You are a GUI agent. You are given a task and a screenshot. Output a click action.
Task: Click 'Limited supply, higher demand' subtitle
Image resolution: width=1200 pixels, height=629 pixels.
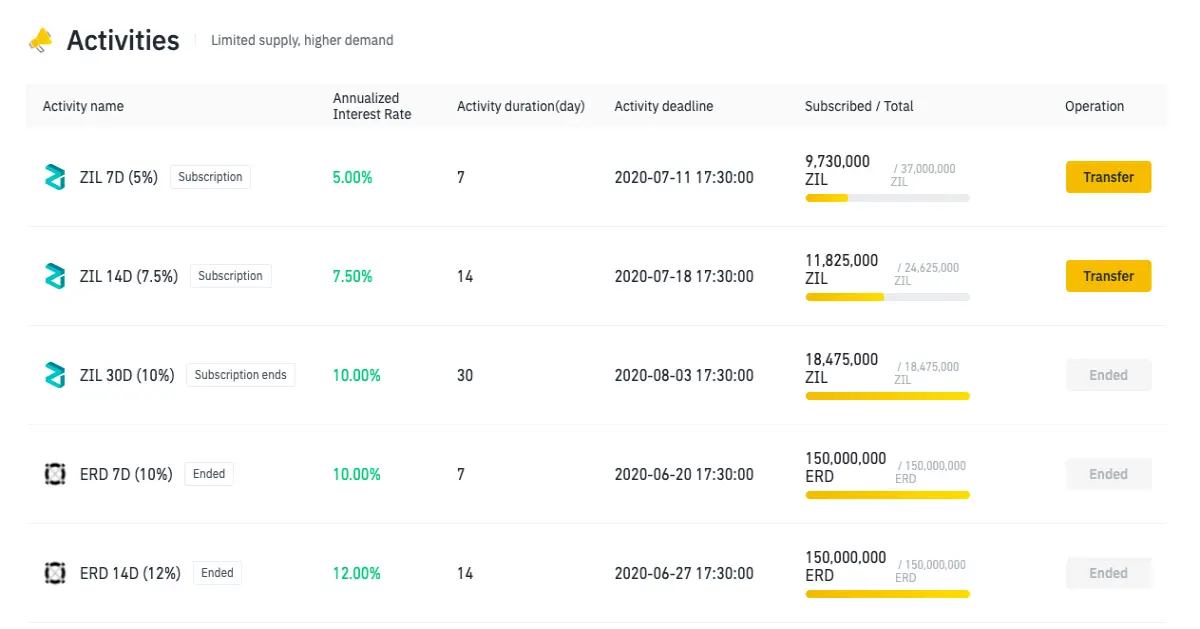pos(302,41)
